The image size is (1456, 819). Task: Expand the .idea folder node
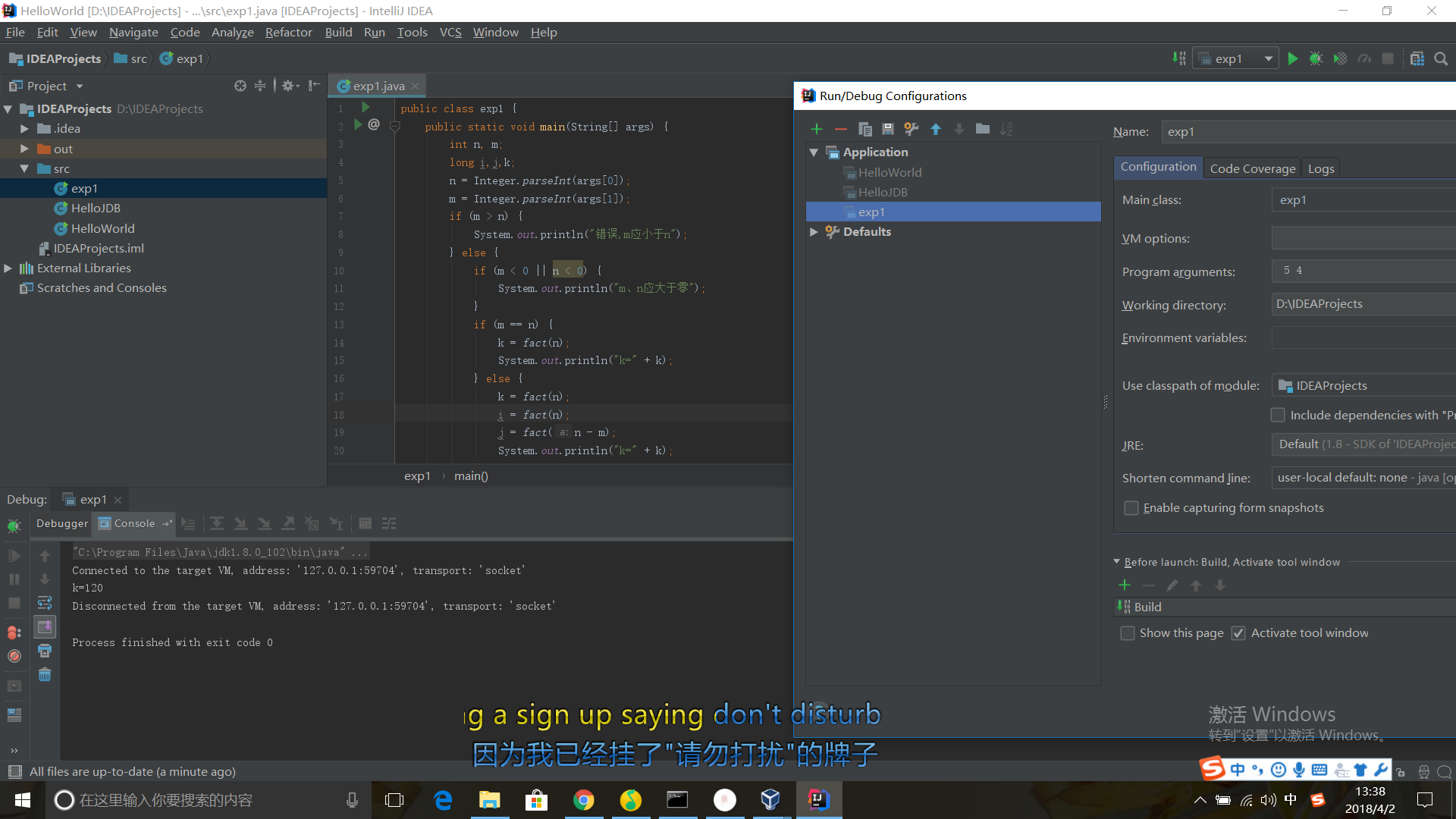(24, 129)
